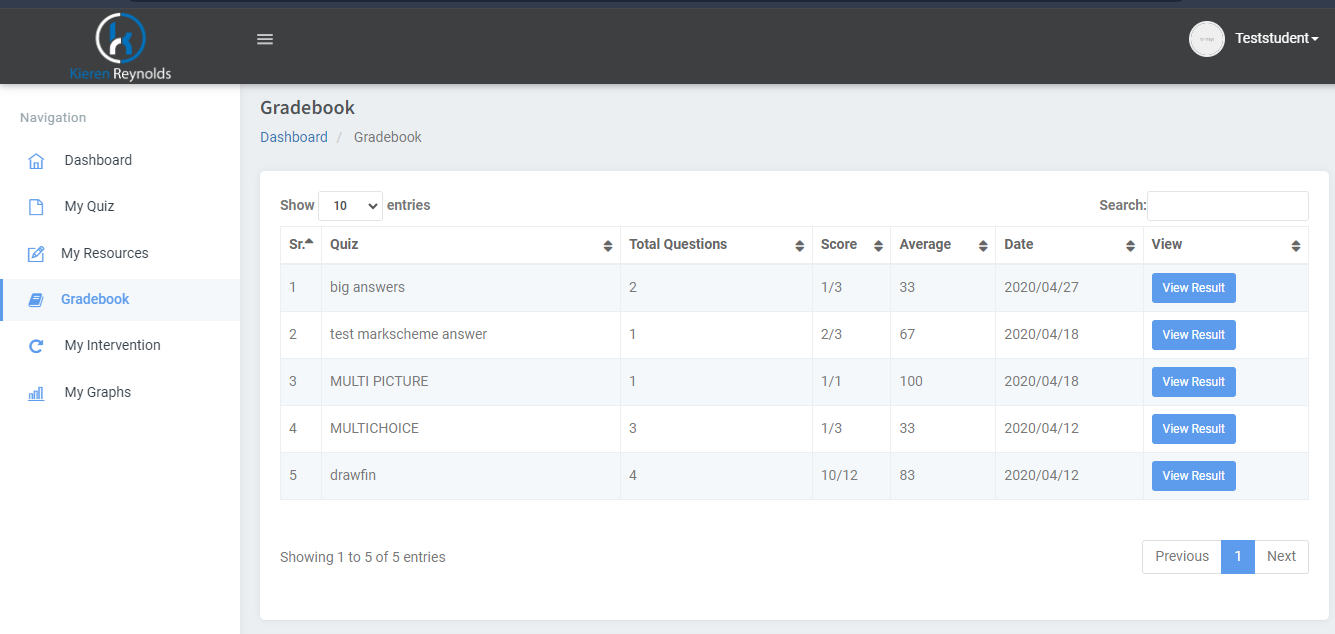View Result for big answers quiz
Image resolution: width=1335 pixels, height=634 pixels.
[x=1193, y=288]
